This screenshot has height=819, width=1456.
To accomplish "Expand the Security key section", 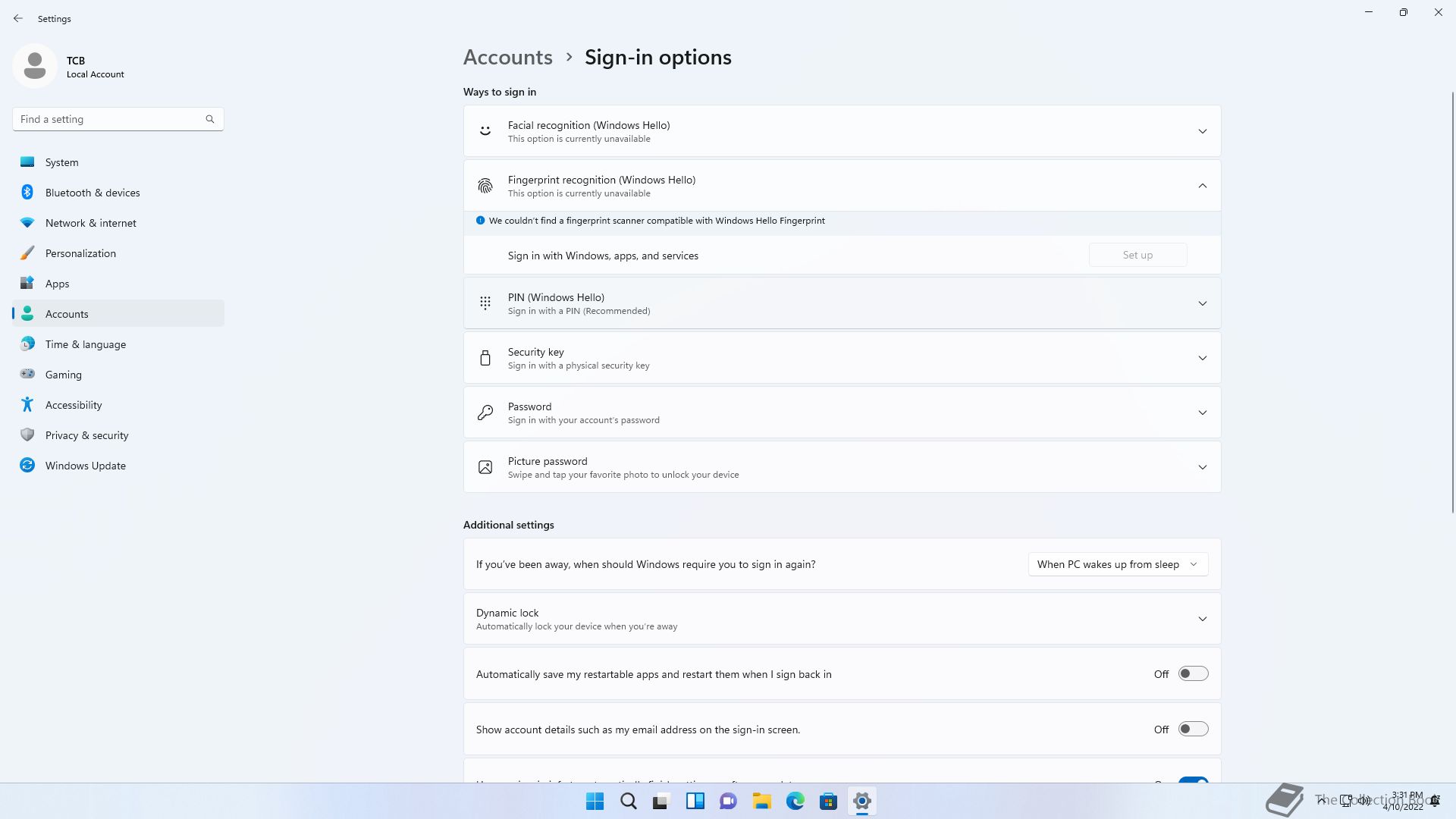I will click(1203, 358).
